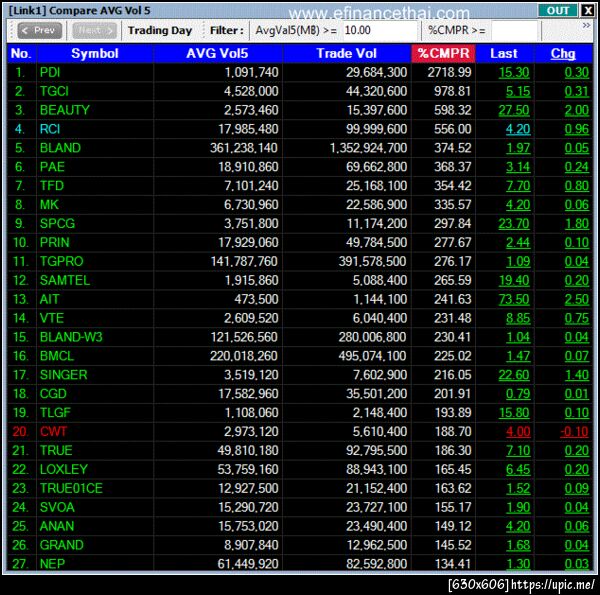Viewport: 600px width, 595px height.
Task: Select the TRUE symbol in row 21
Action: [x=56, y=450]
